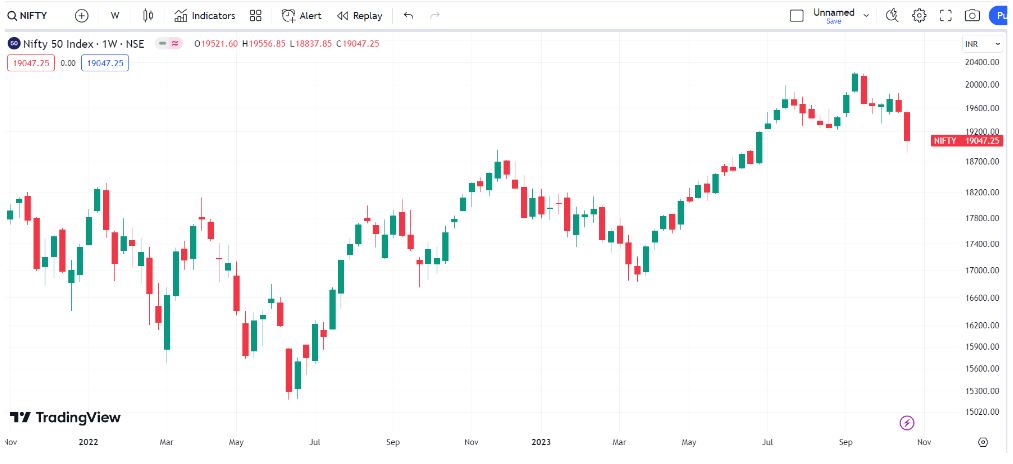Click the 15020.00 price scale label

981,412
